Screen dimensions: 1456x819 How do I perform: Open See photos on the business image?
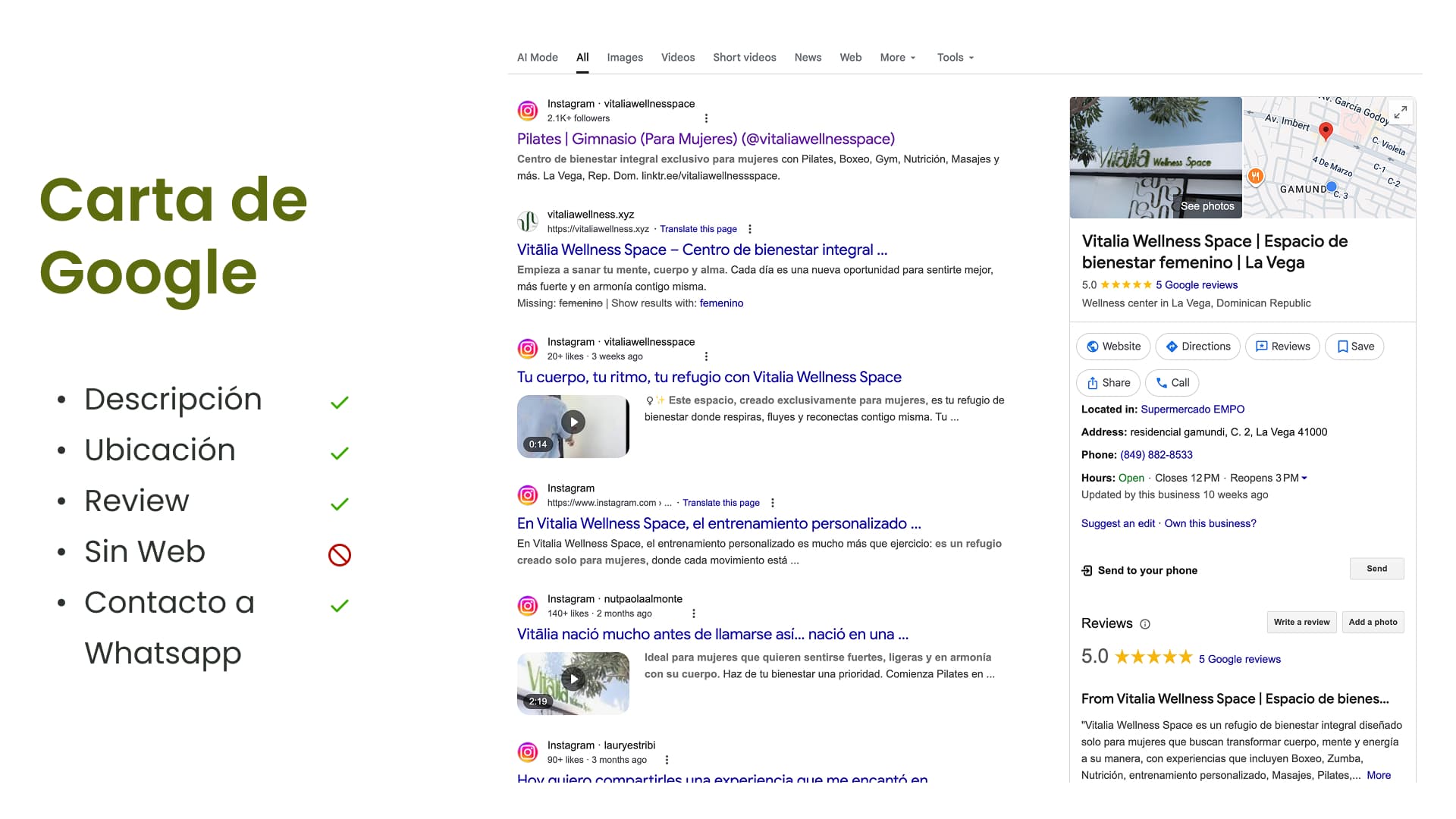click(1207, 206)
